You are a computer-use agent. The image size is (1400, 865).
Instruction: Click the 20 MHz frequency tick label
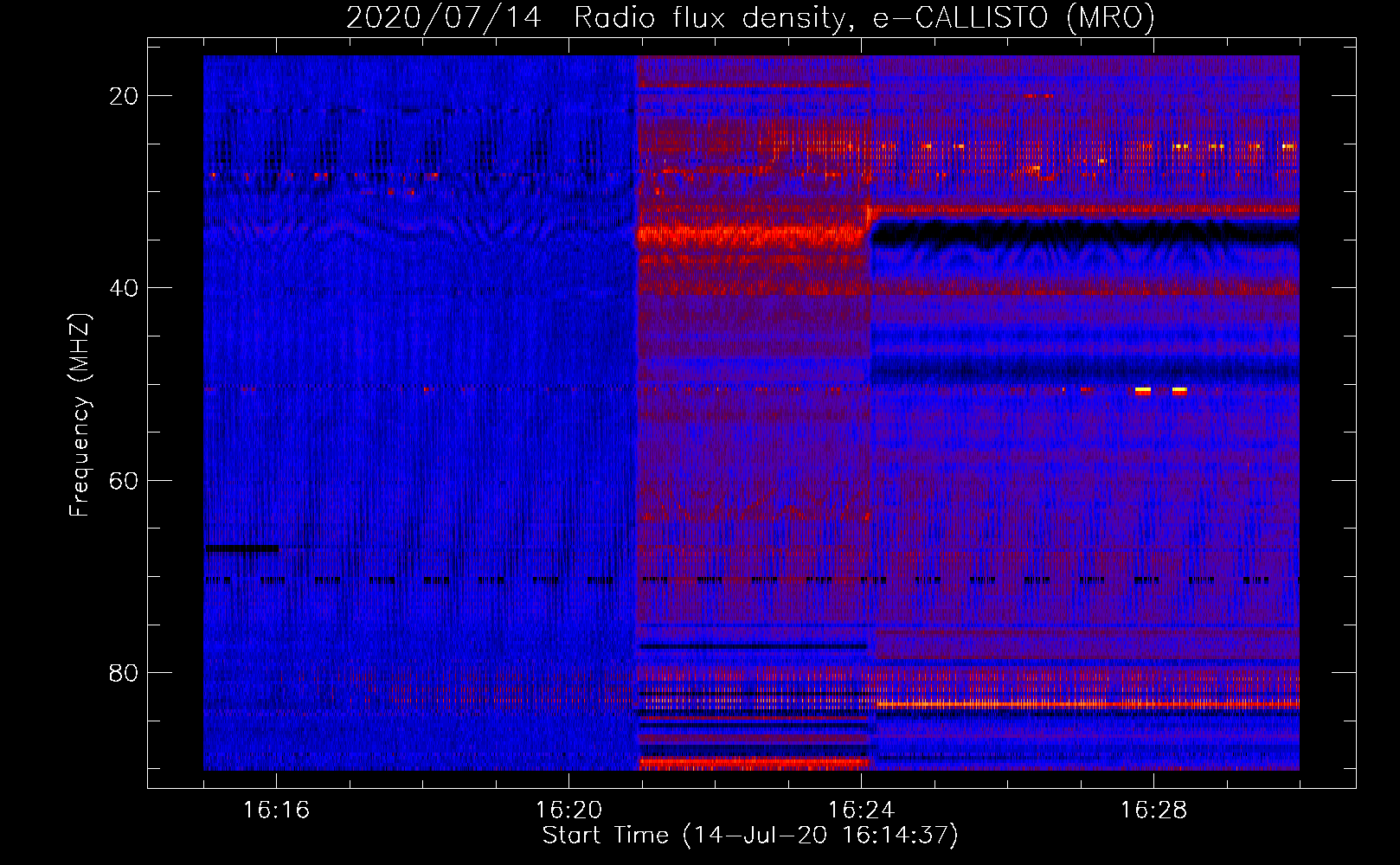(x=124, y=96)
